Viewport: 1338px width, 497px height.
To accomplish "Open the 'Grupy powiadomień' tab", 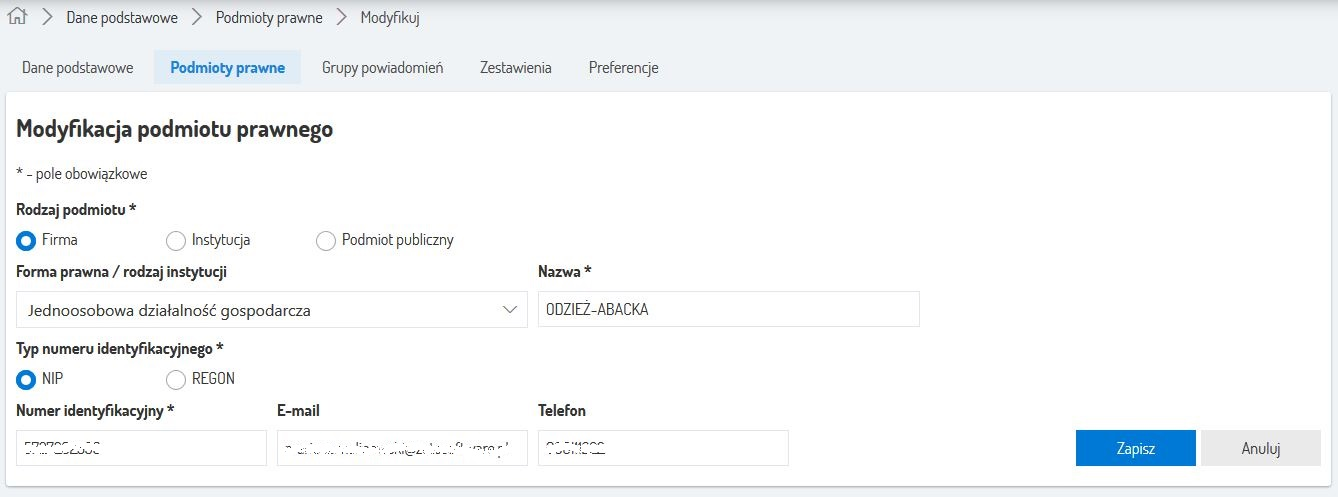I will pyautogui.click(x=382, y=68).
